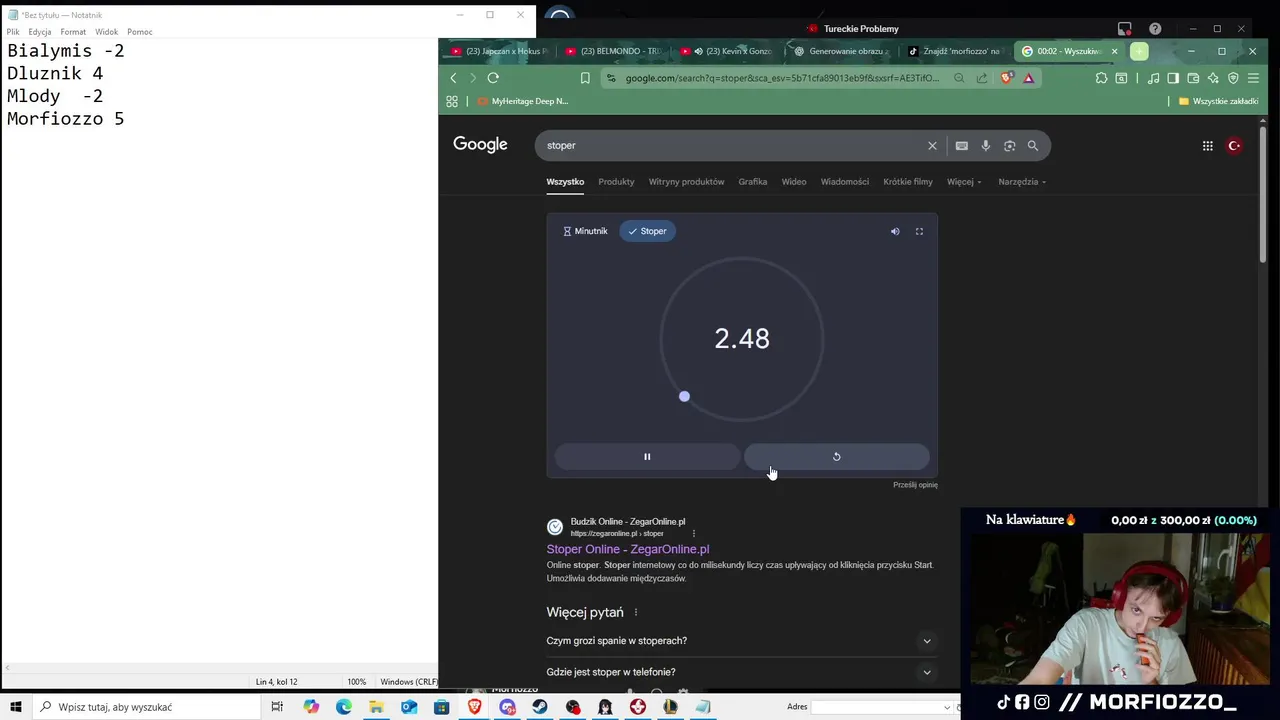Switch to the BELMONDO browser tab

(613, 51)
